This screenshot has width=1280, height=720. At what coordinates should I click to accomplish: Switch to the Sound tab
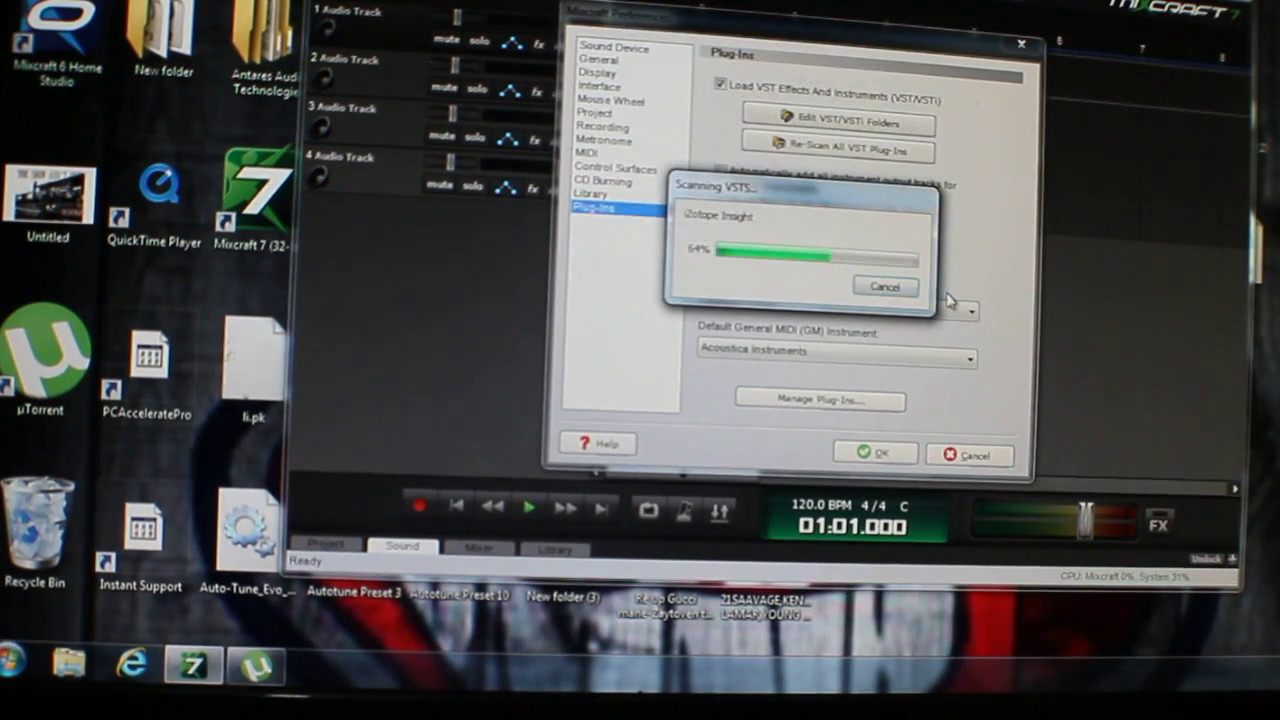click(x=402, y=546)
